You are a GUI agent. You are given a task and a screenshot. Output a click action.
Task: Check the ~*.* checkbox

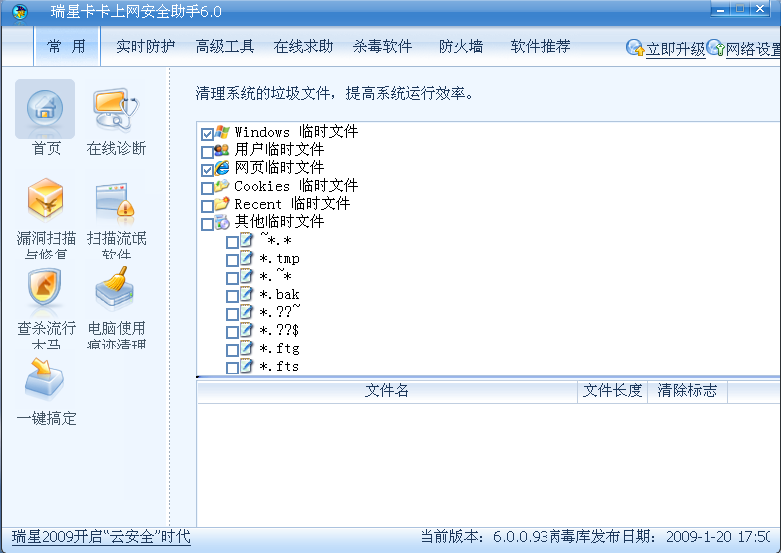[232, 242]
